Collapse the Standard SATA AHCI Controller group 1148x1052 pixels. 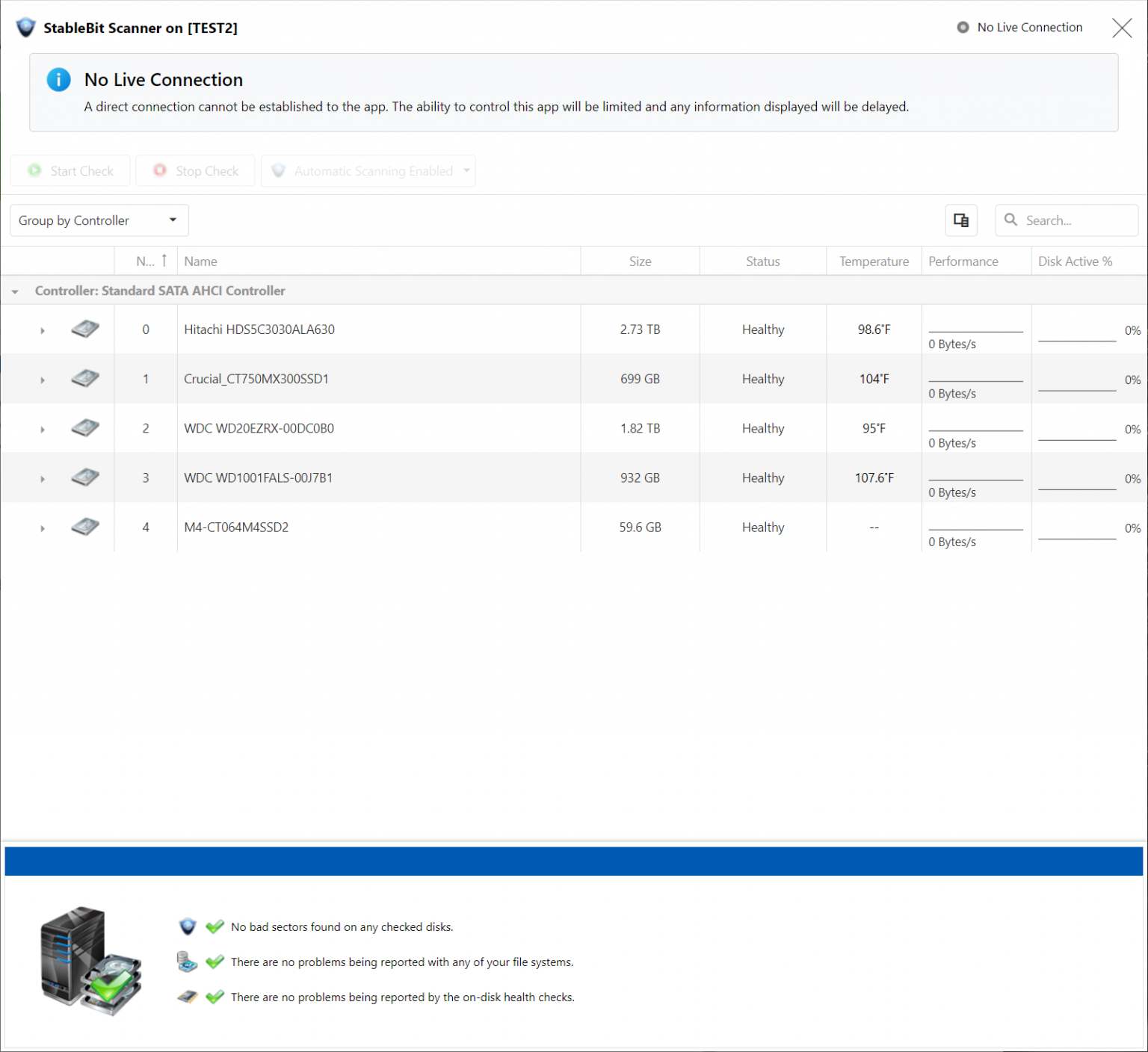(x=14, y=291)
